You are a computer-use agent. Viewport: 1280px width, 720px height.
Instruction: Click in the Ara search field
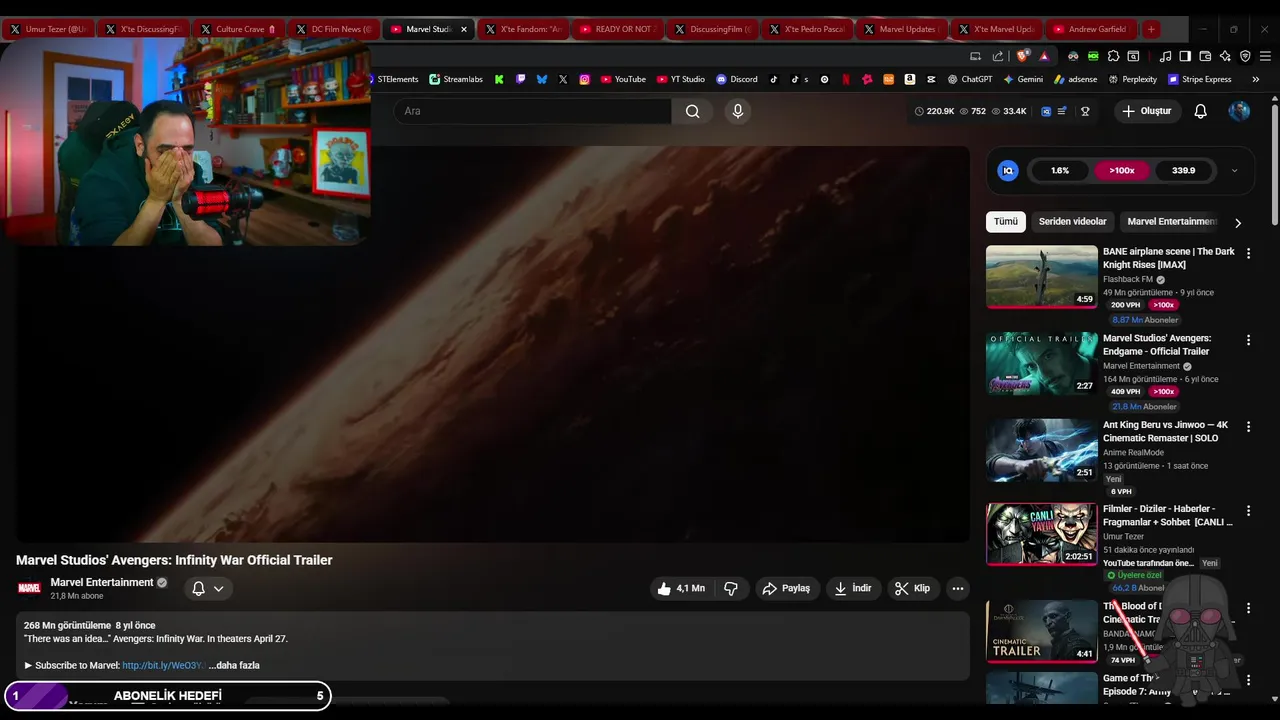(x=532, y=111)
